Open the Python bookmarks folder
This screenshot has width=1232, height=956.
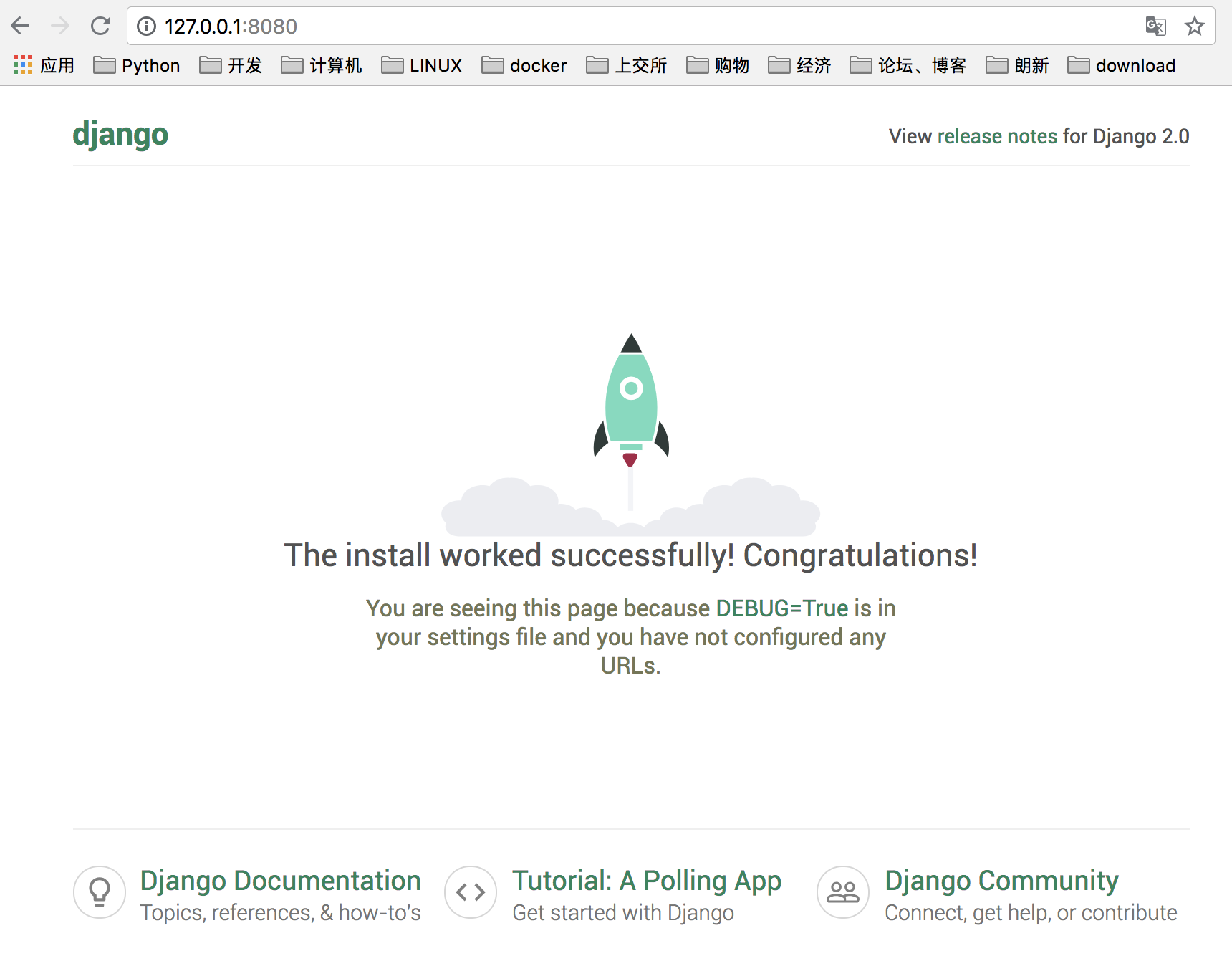pos(137,65)
